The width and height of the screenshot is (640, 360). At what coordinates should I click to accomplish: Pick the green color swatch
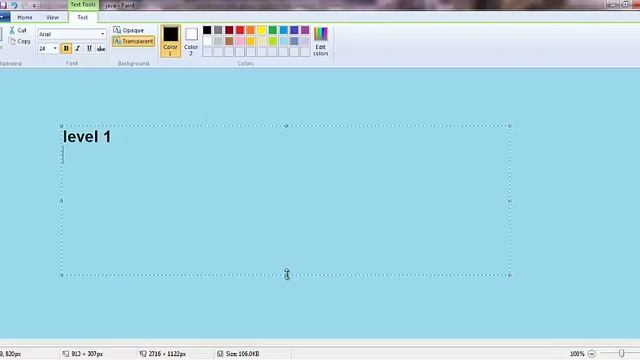273,30
